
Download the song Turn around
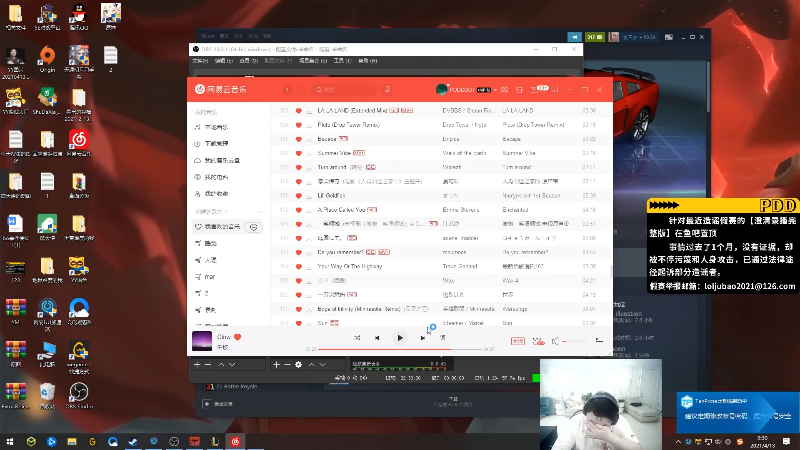(x=309, y=167)
